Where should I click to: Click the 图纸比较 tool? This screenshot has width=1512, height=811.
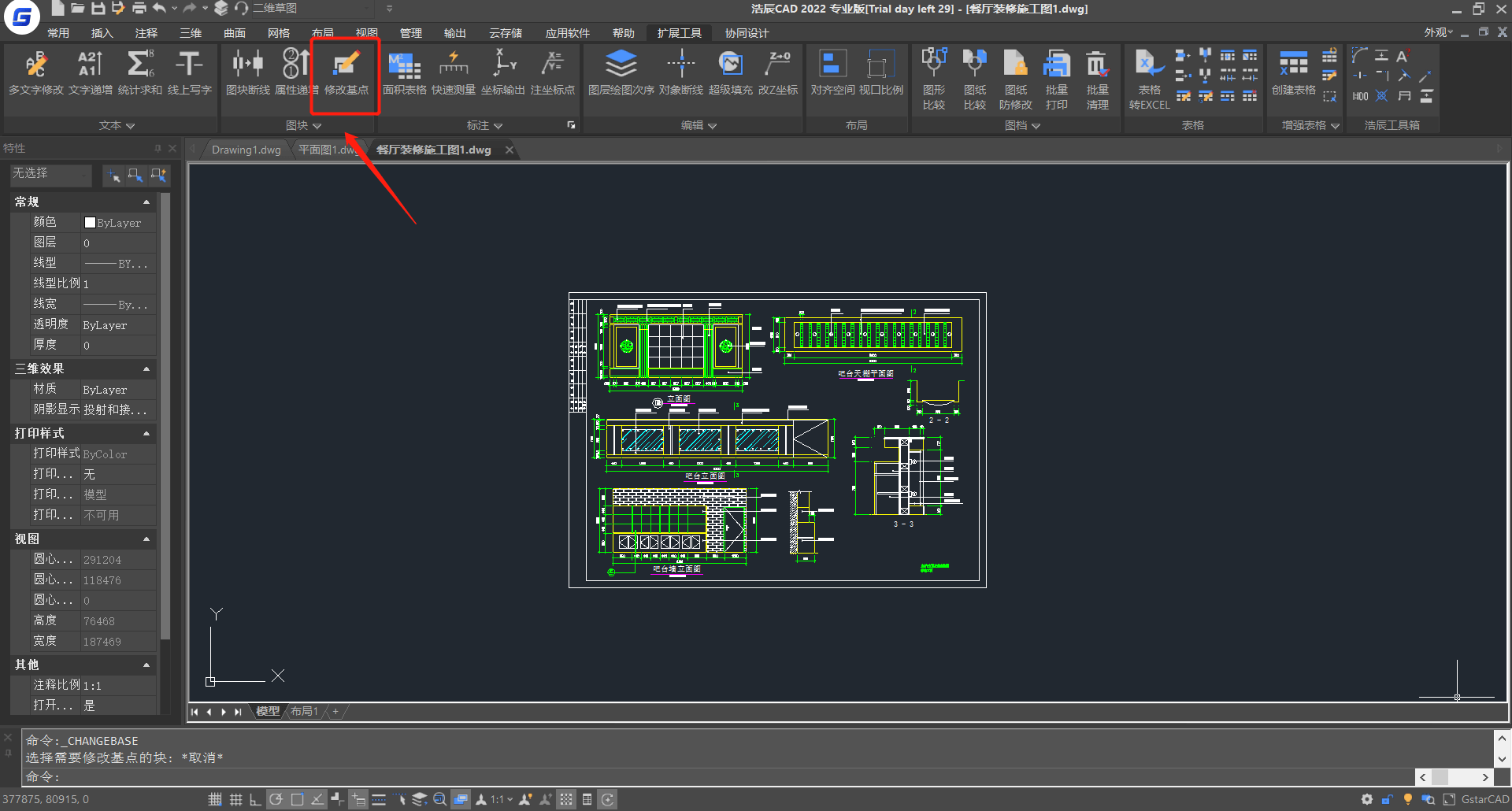coord(975,80)
